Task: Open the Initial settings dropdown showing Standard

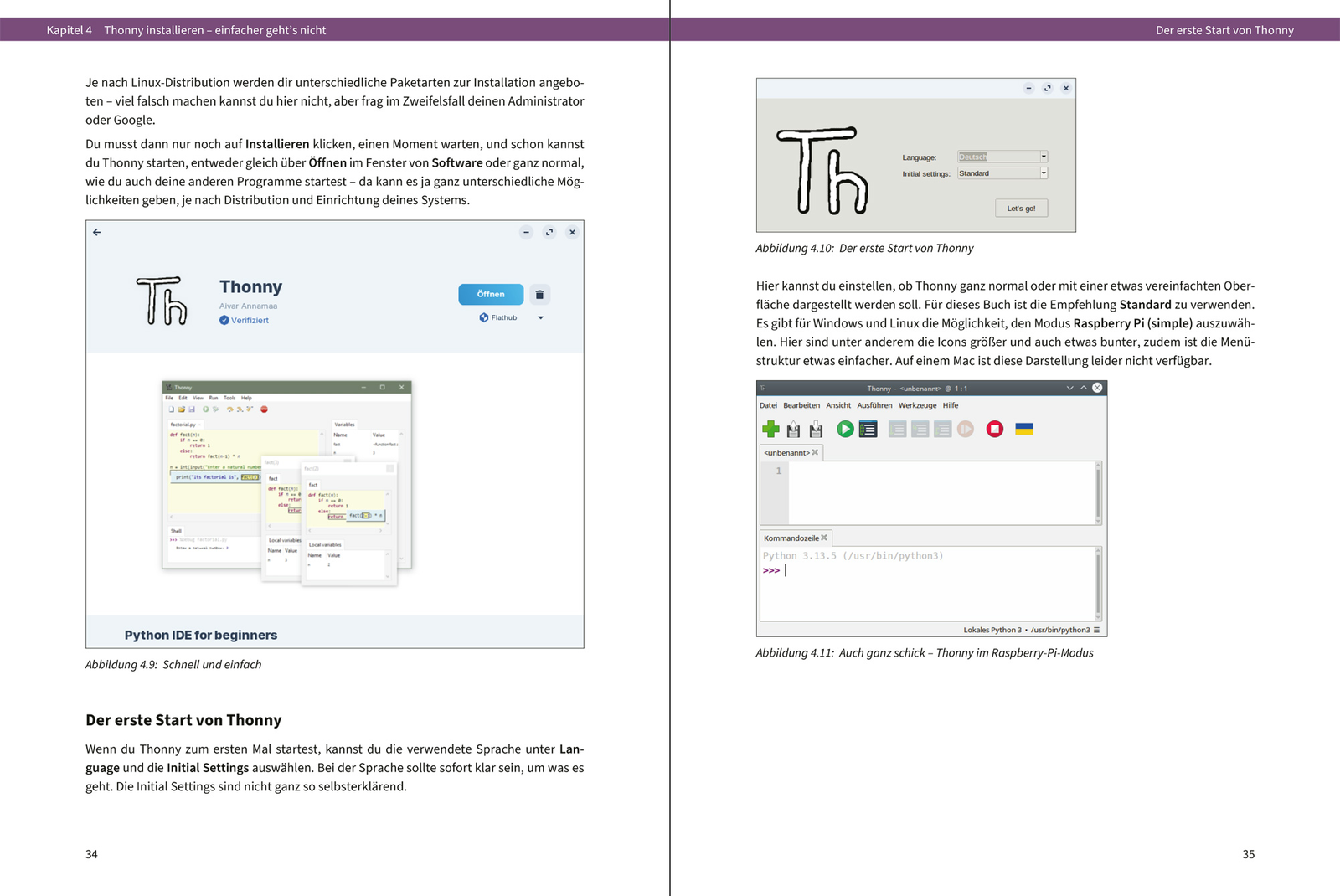Action: point(1002,173)
